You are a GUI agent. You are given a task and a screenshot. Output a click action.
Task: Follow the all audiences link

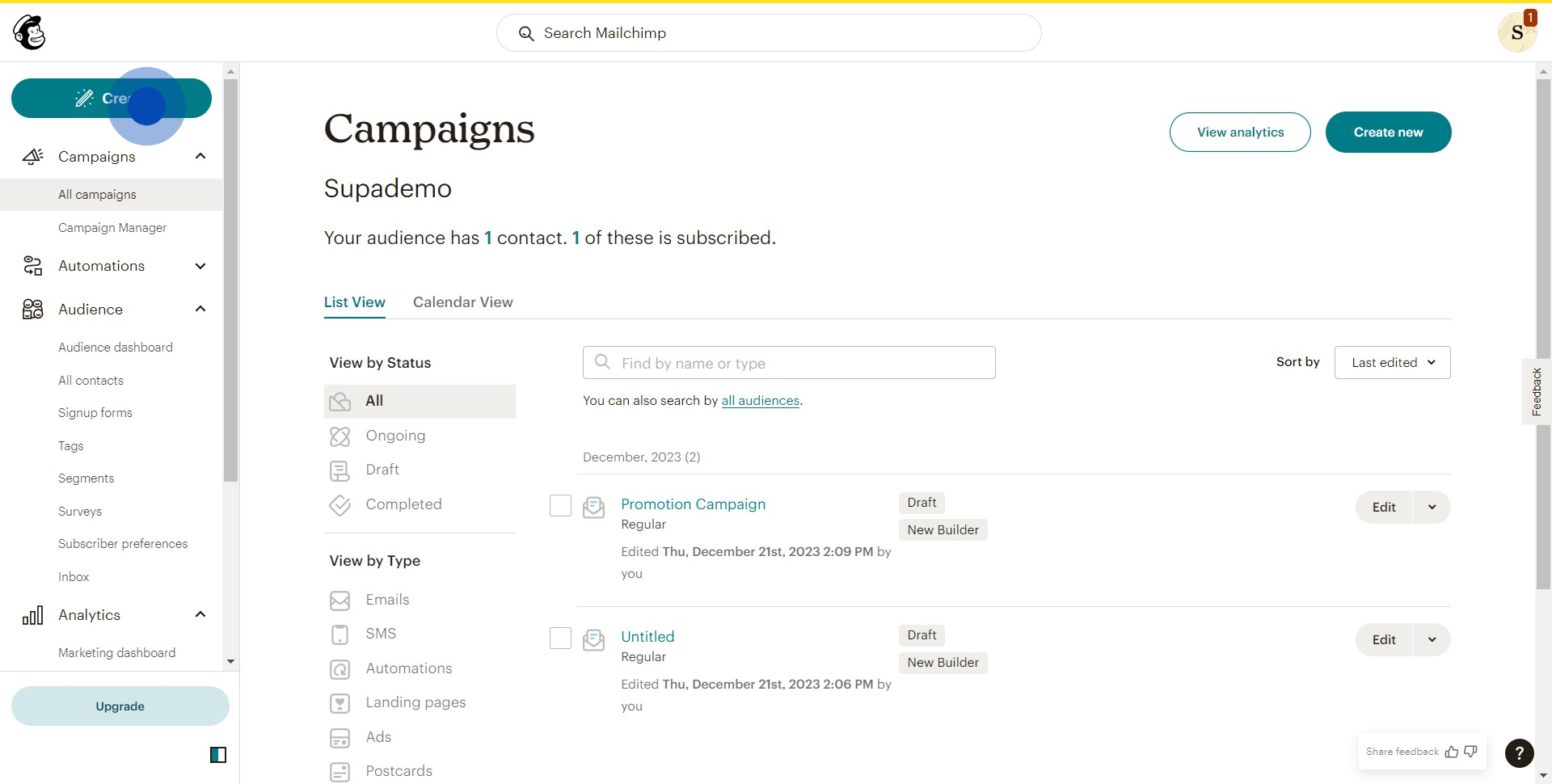pyautogui.click(x=760, y=401)
